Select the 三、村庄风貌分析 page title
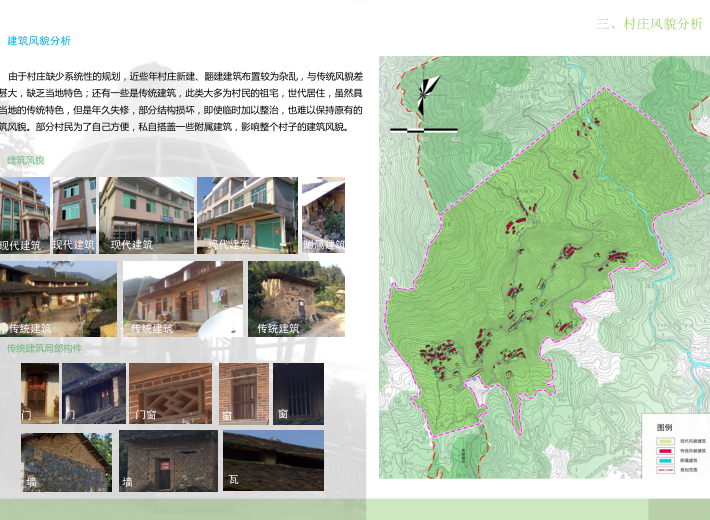Image resolution: width=710 pixels, height=520 pixels. click(648, 24)
